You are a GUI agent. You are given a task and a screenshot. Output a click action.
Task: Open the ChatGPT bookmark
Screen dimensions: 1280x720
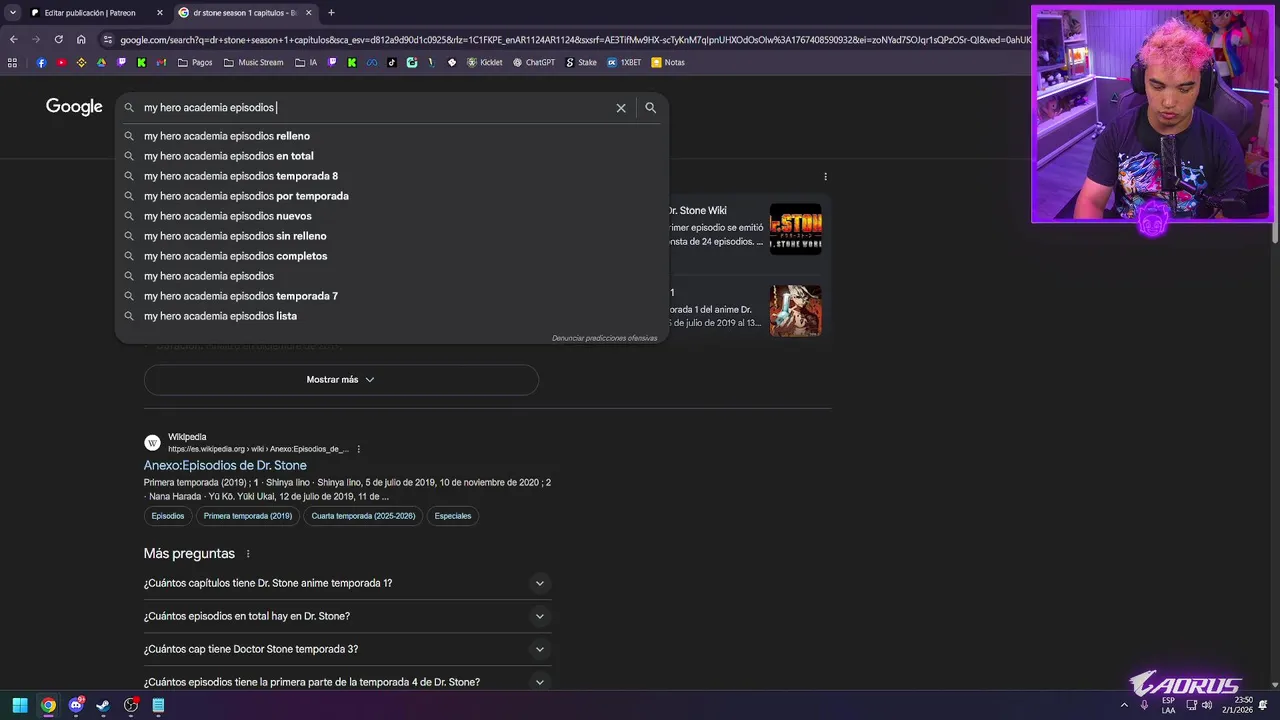point(534,62)
